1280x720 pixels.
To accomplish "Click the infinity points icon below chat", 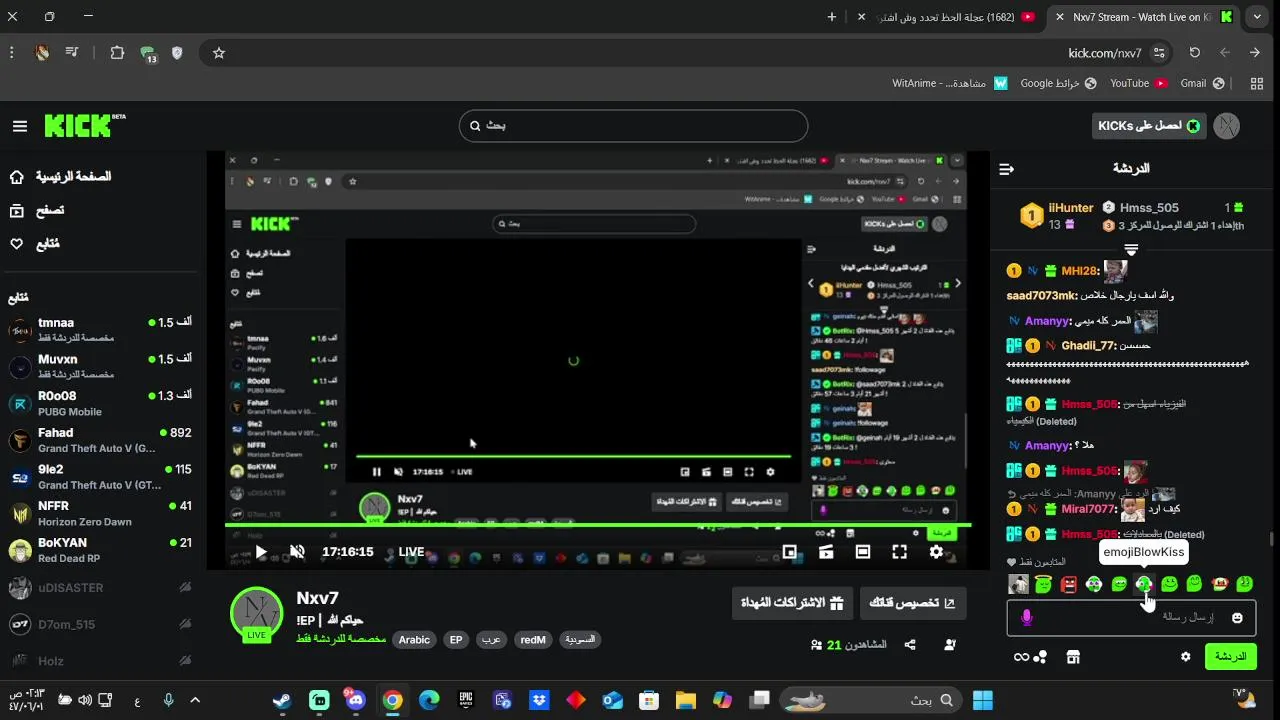I will click(x=1021, y=657).
